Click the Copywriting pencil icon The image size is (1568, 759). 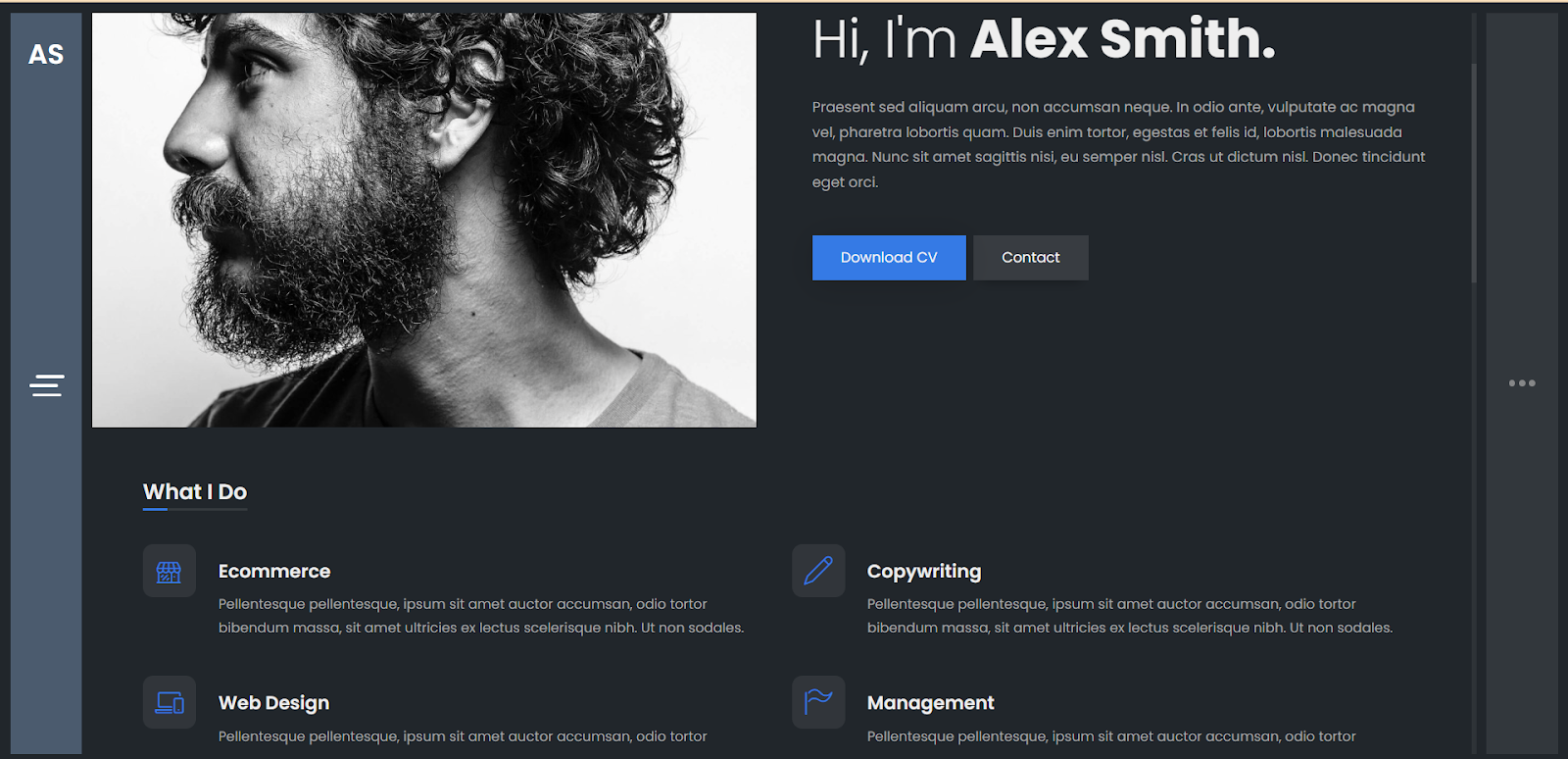[818, 571]
